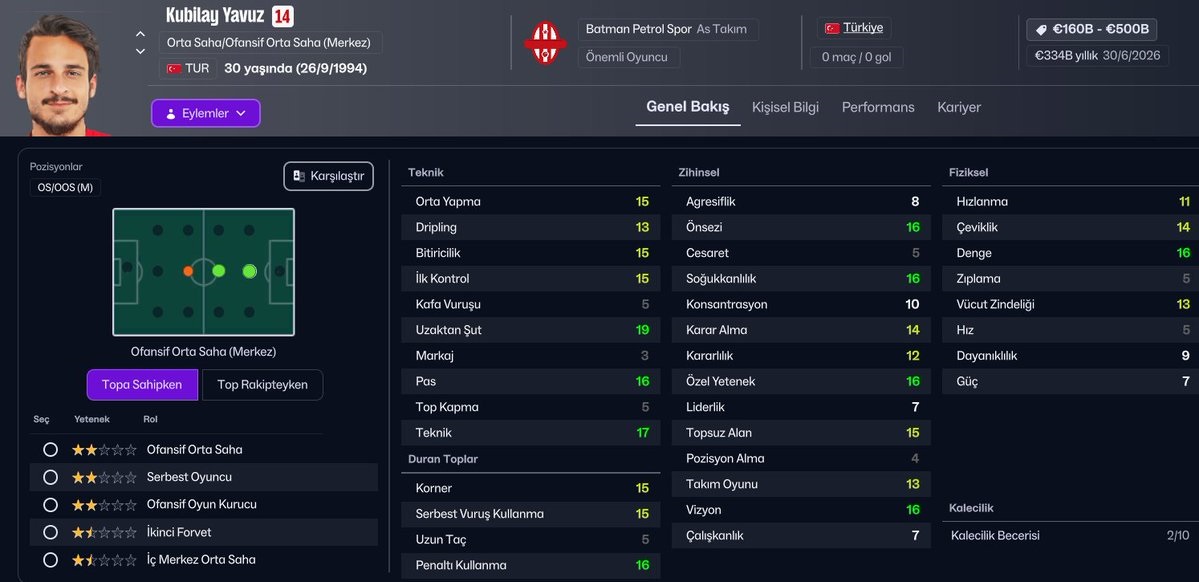Image resolution: width=1199 pixels, height=582 pixels.
Task: Click the orange position dot on pitch
Action: point(188,271)
